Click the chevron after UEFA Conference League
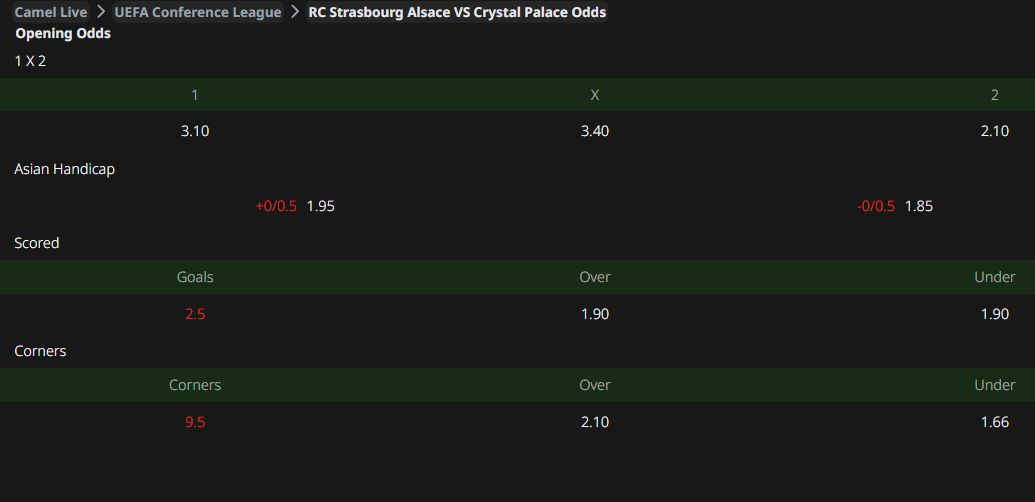The image size is (1035, 502). click(294, 12)
